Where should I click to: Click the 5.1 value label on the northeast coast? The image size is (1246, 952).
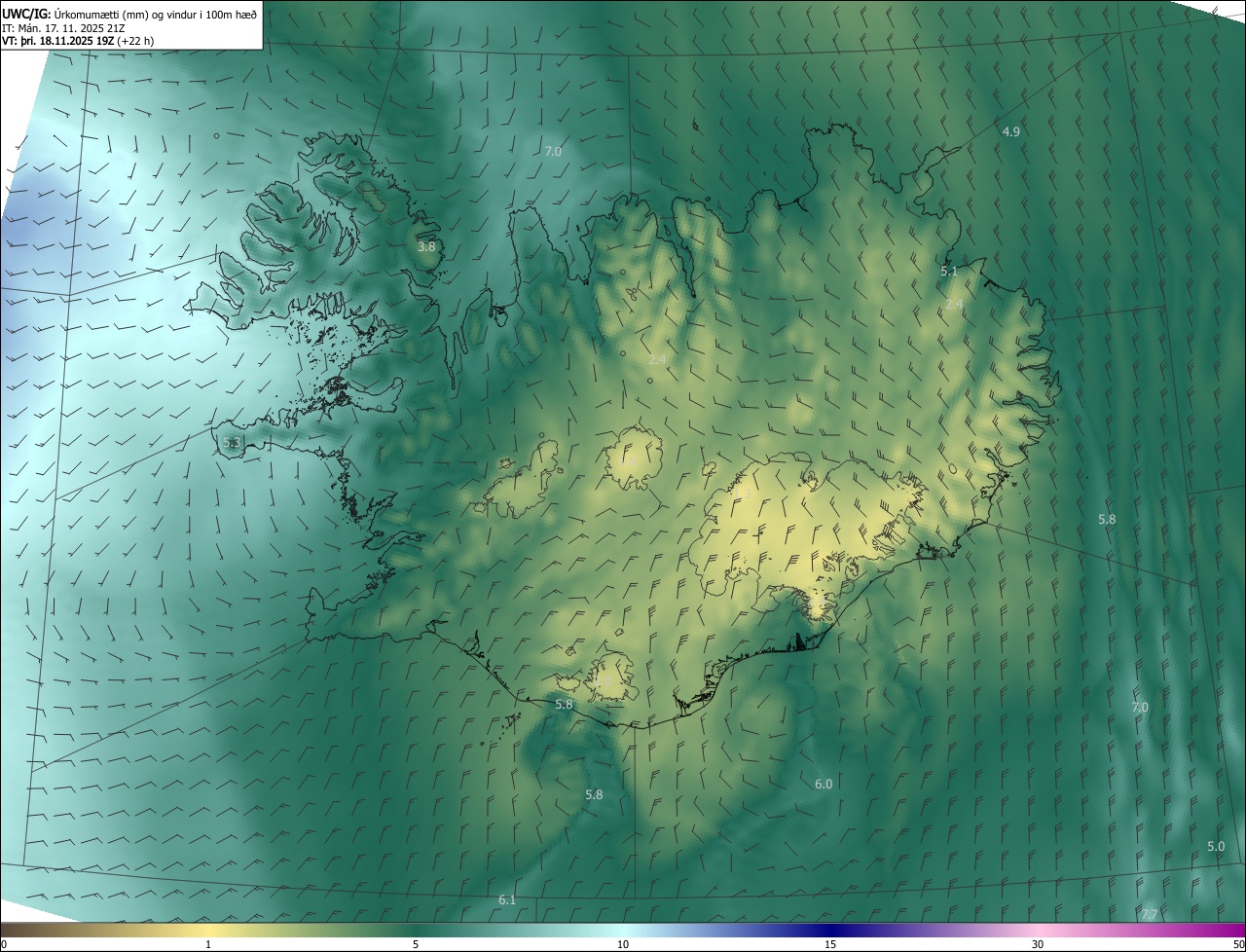pyautogui.click(x=949, y=272)
